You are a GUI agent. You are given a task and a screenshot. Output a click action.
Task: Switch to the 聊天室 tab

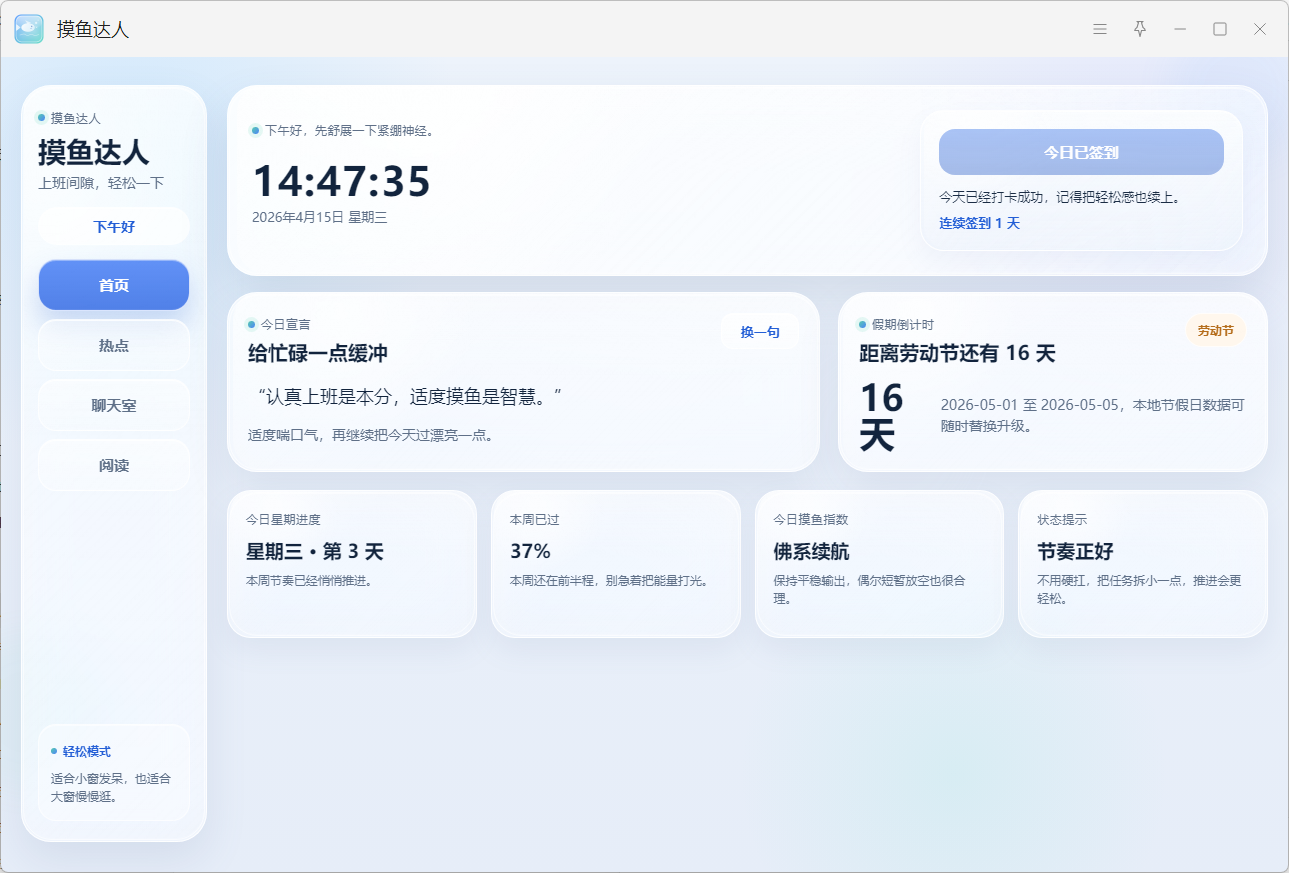click(114, 405)
